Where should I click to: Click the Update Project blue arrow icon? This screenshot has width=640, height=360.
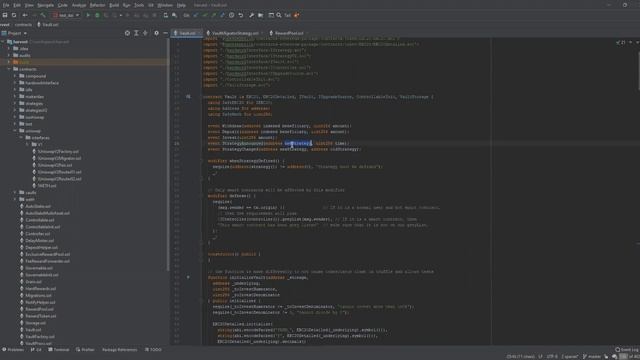point(196,15)
